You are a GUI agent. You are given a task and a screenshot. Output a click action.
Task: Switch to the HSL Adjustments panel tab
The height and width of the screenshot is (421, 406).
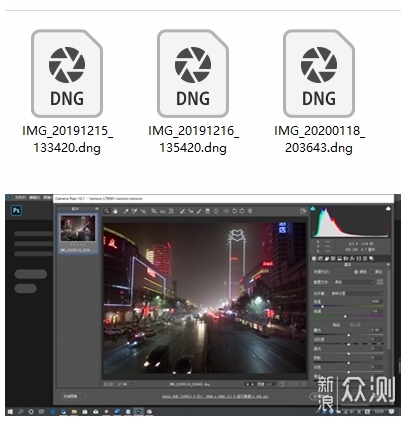(333, 258)
